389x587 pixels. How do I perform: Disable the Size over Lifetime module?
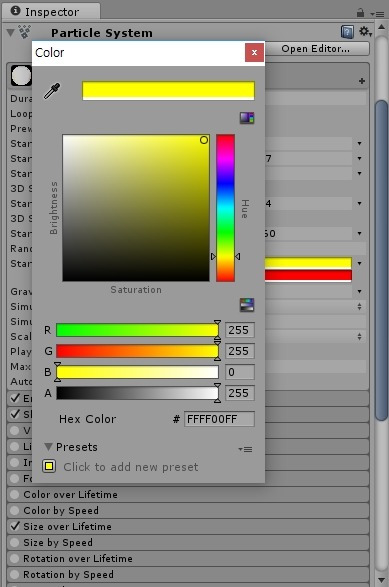coord(15,526)
